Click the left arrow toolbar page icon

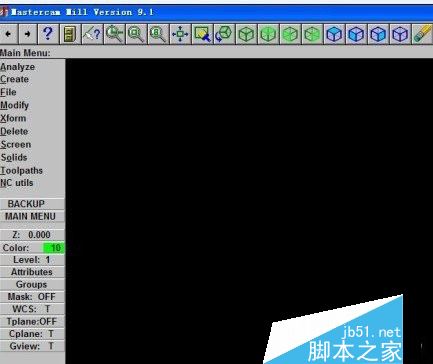[8, 34]
